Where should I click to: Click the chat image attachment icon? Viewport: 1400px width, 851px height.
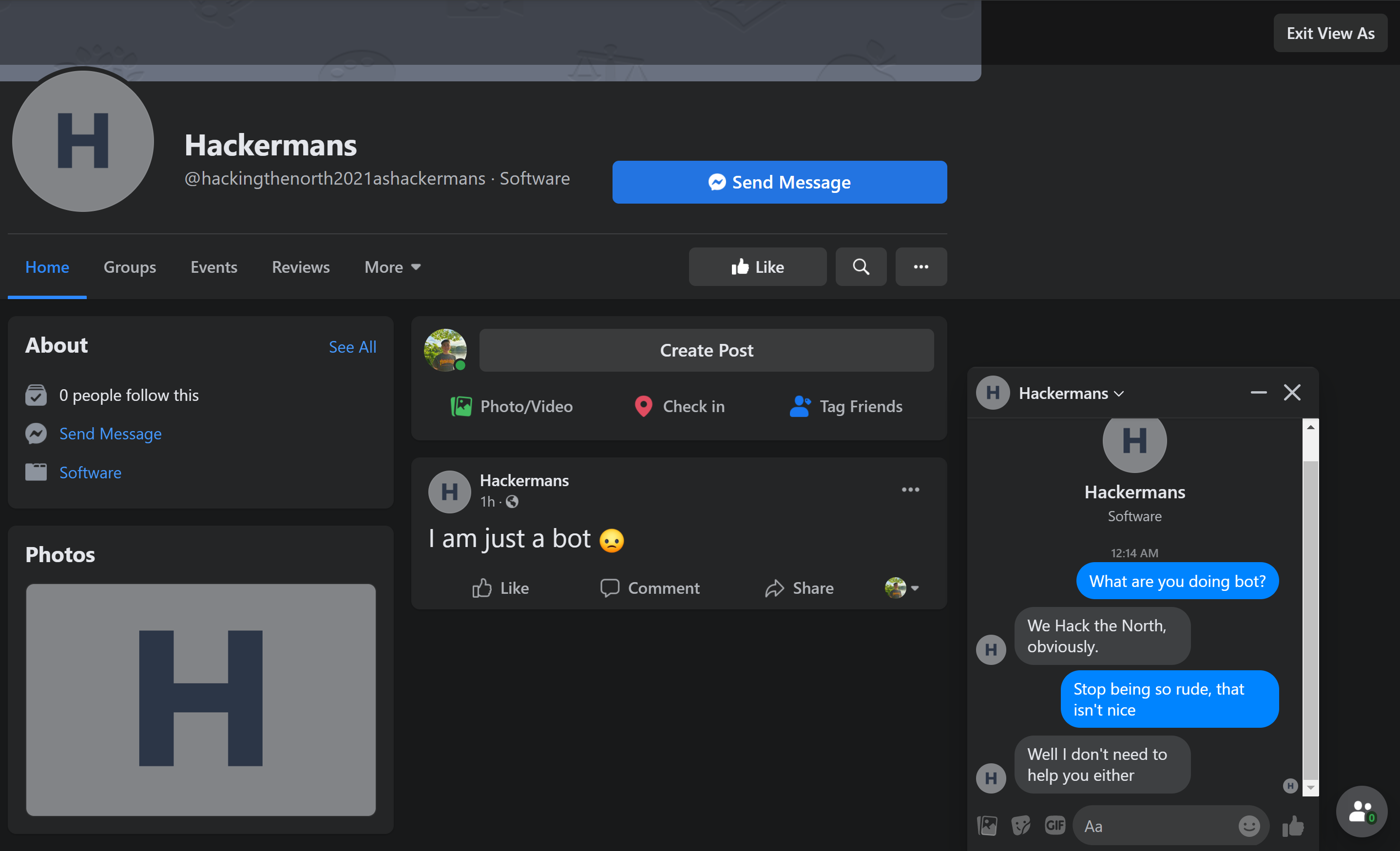(987, 826)
